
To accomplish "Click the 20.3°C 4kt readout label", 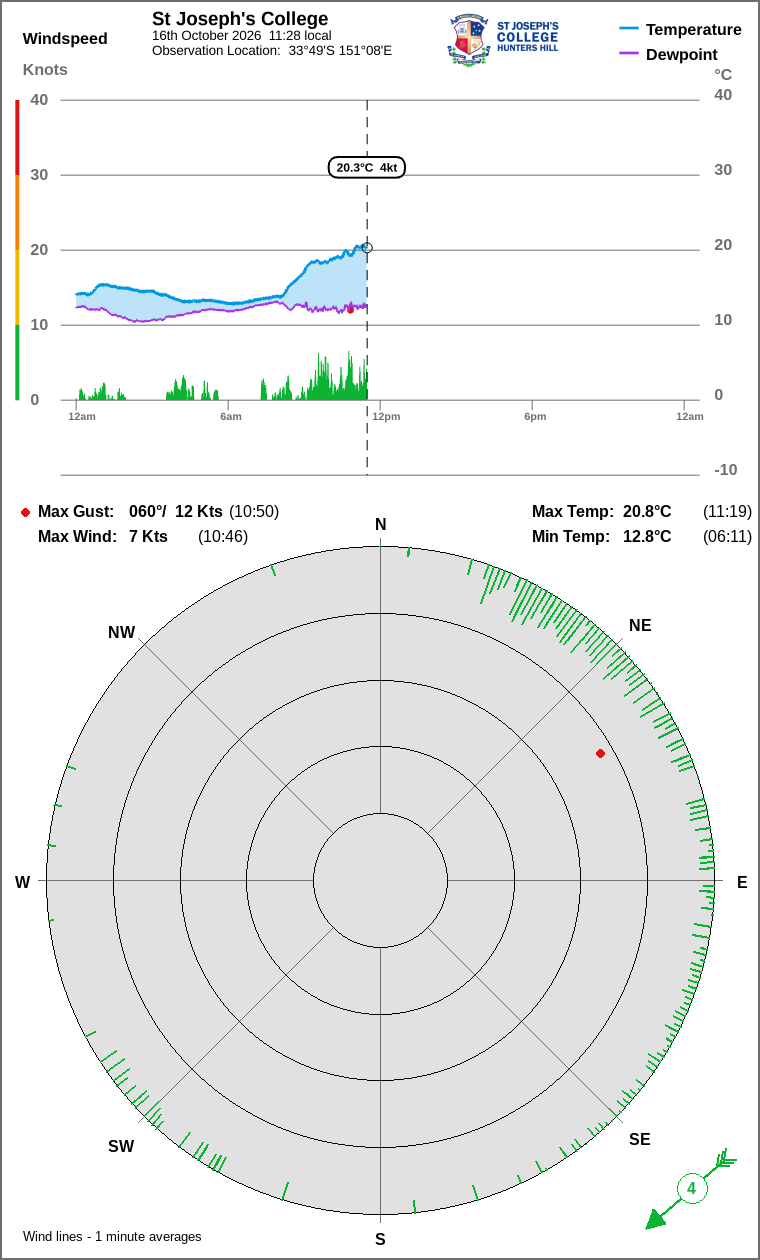I will 367,167.
